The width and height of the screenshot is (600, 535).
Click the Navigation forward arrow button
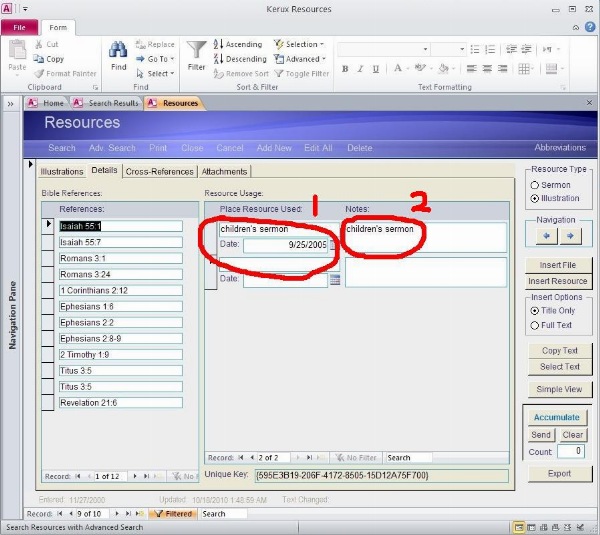click(x=570, y=236)
